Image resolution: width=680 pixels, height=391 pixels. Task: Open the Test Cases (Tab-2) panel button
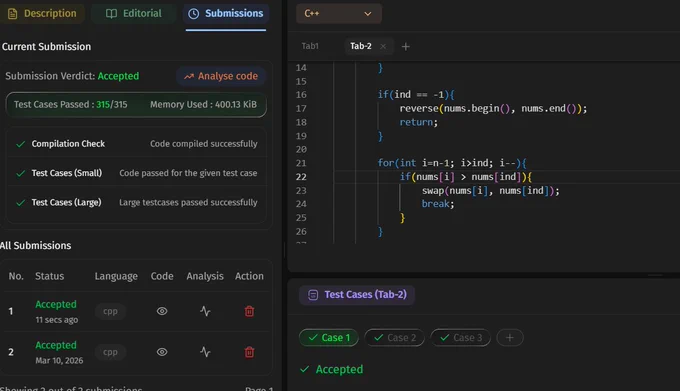(x=357, y=295)
